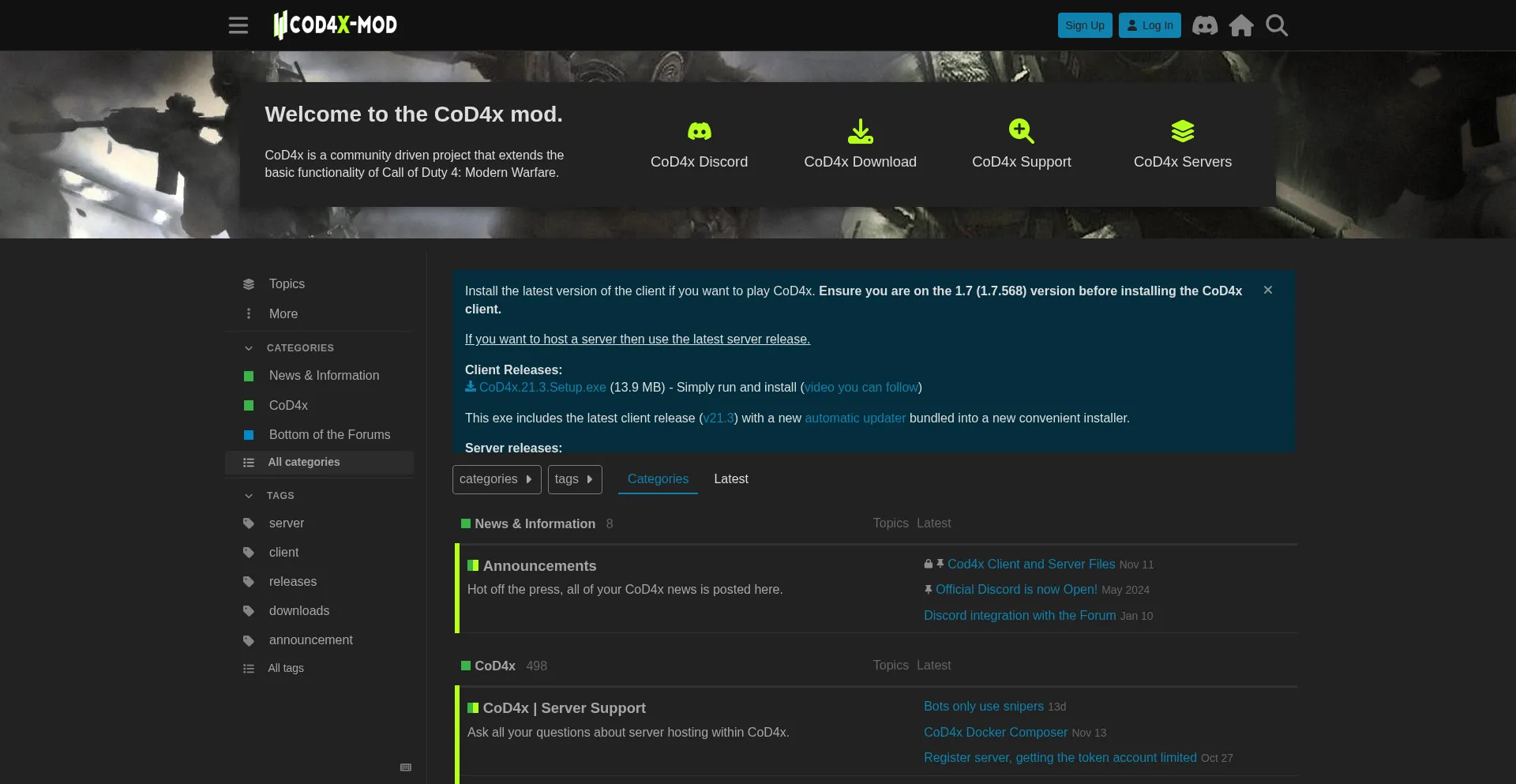Image resolution: width=1516 pixels, height=784 pixels.
Task: Download CoD4x.21.3.Setup.exe via its link
Action: pos(542,388)
